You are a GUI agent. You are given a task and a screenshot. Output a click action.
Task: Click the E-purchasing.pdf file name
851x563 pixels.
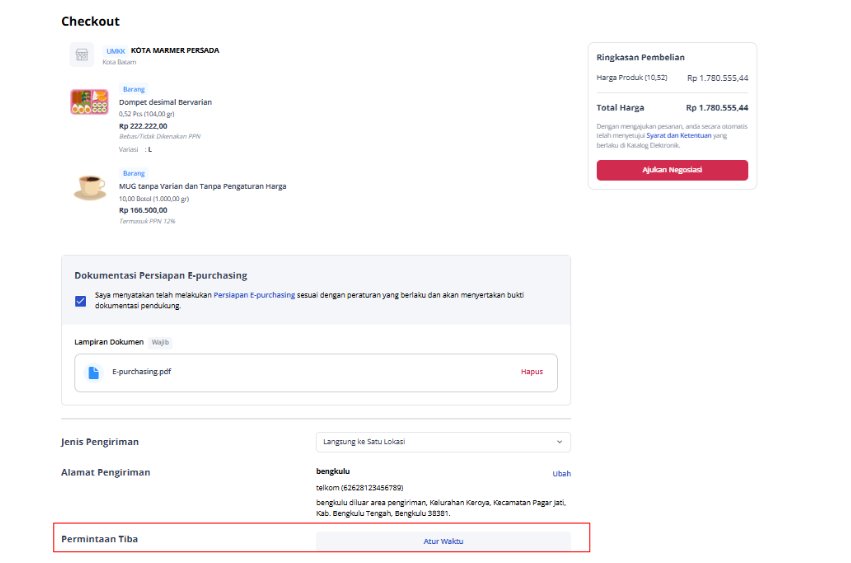[142, 371]
